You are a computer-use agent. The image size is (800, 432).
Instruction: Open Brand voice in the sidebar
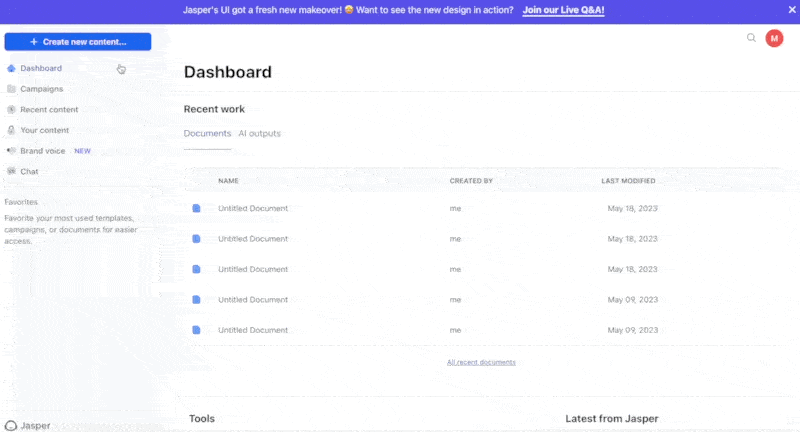[x=43, y=151]
